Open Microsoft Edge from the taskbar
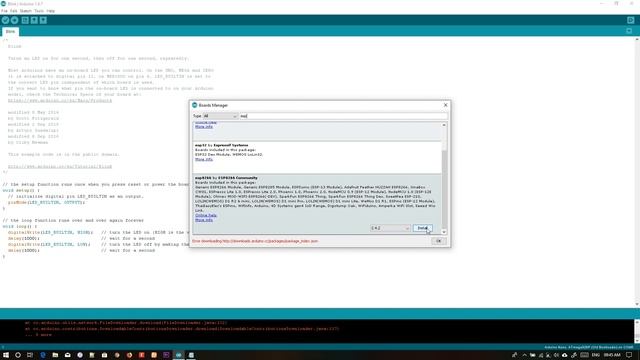Screen dimensions: 640x360 click(43, 355)
